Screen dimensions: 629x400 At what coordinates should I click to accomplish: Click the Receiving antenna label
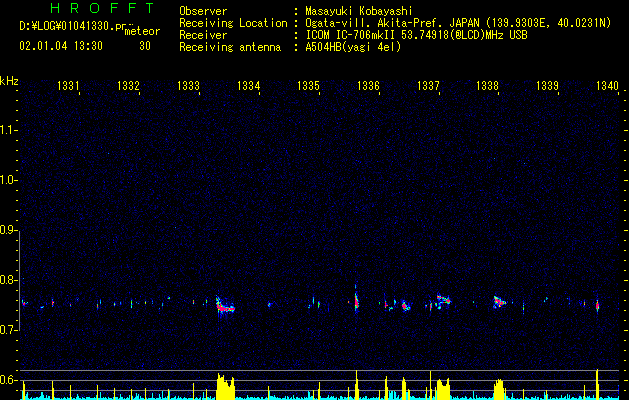[230, 47]
